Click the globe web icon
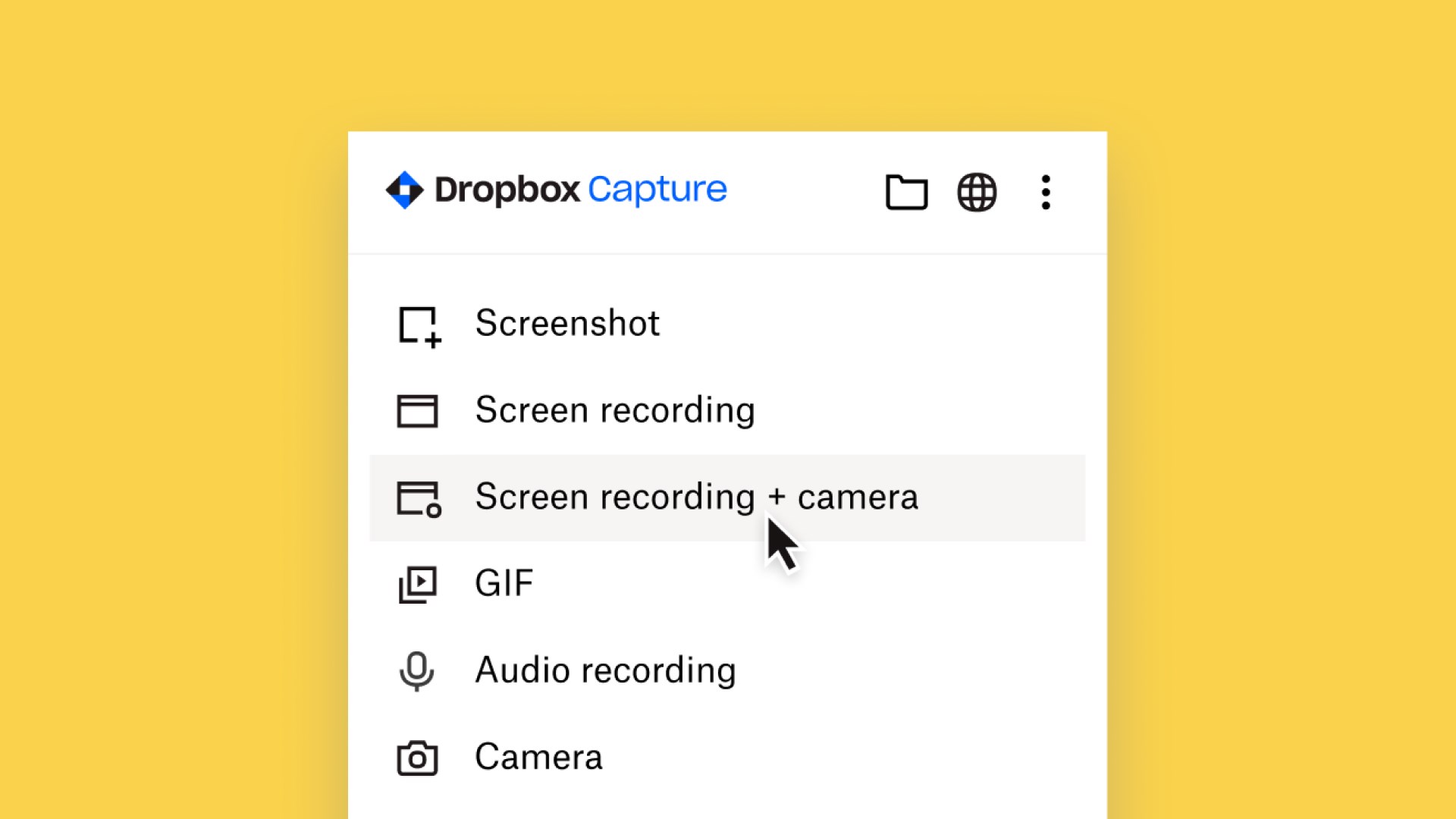This screenshot has width=1456, height=819. pos(977,192)
